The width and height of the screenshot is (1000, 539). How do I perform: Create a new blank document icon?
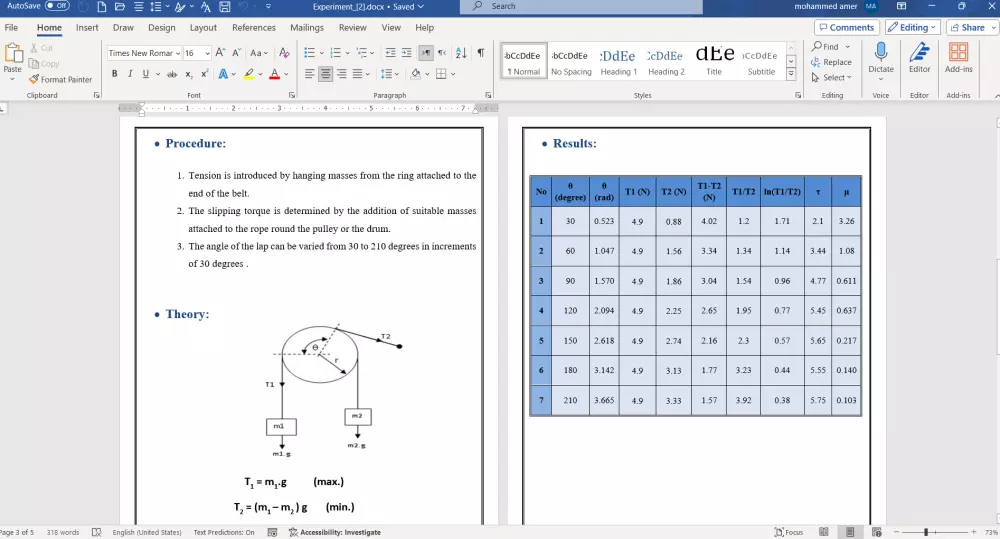pyautogui.click(x=101, y=6)
